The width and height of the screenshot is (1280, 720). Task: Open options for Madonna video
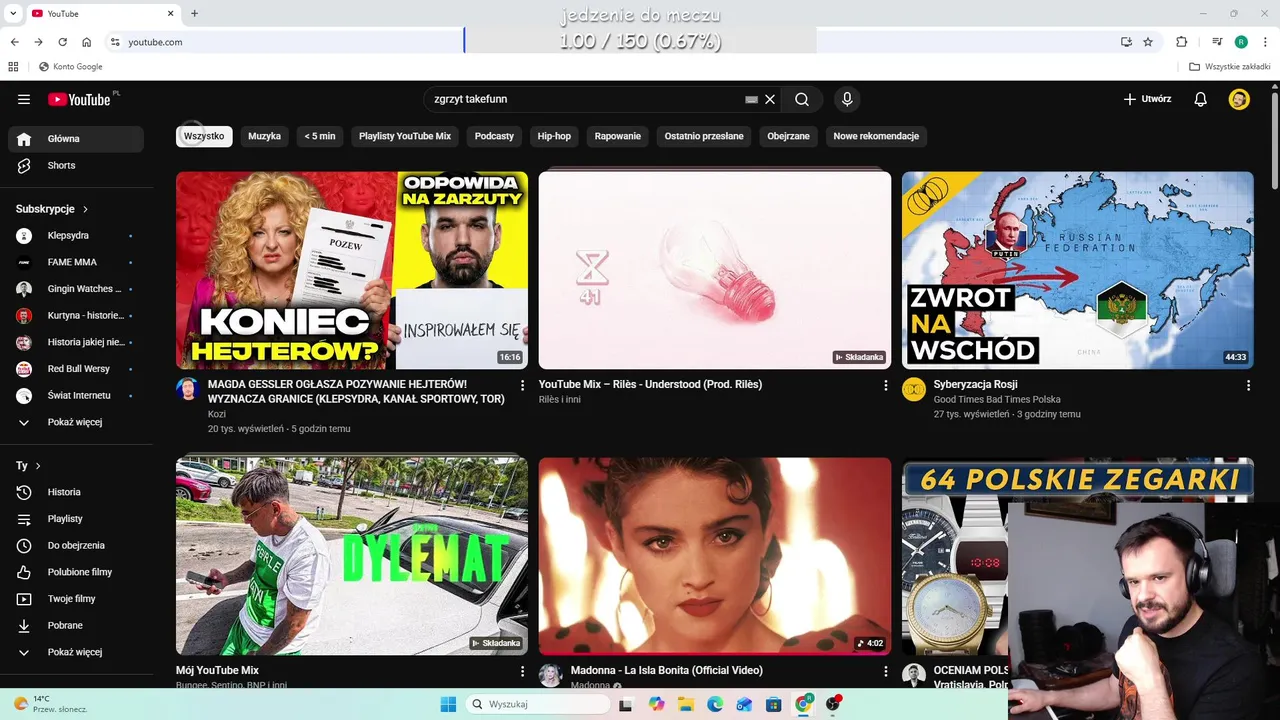click(885, 671)
